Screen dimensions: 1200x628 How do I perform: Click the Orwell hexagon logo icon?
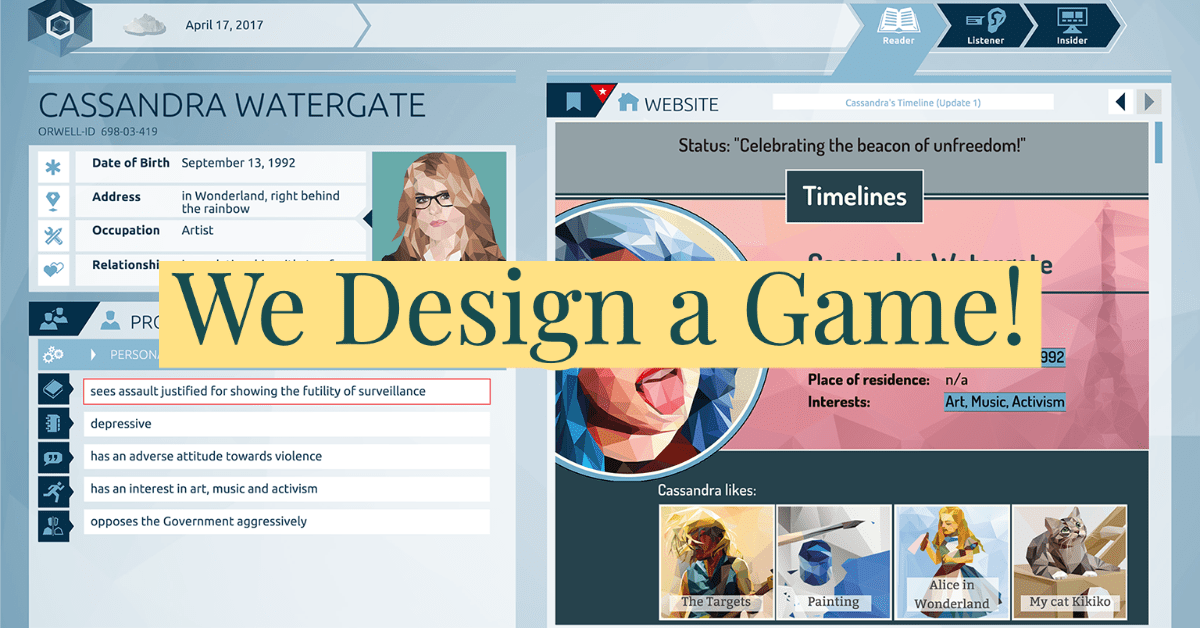click(x=61, y=25)
